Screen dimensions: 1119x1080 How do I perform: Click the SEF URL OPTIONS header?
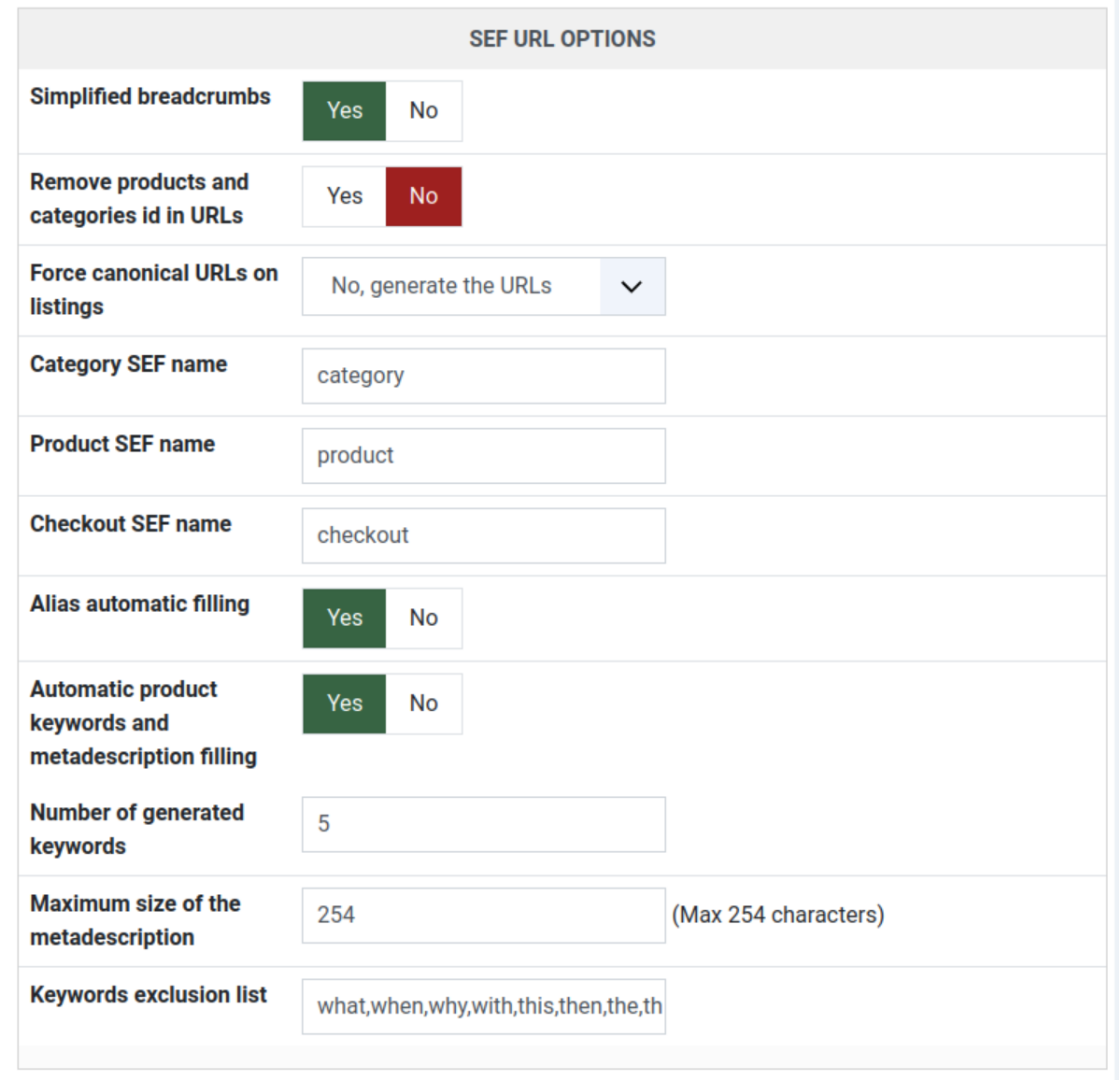pos(562,39)
